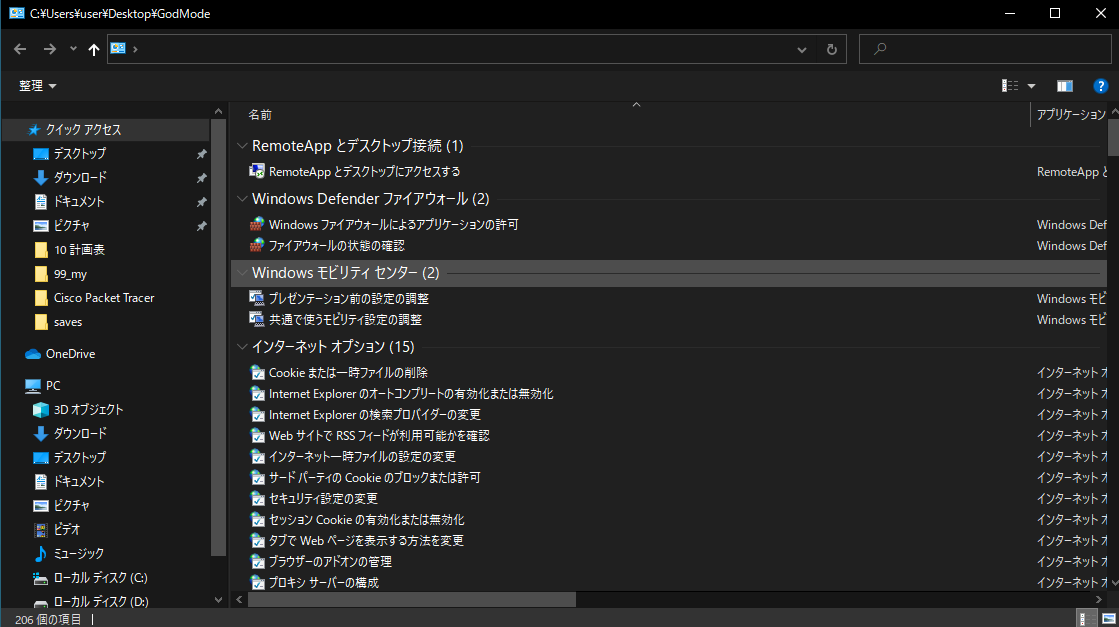The height and width of the screenshot is (627, 1119).
Task: Collapse the インターネット オプション group
Action: pos(243,347)
